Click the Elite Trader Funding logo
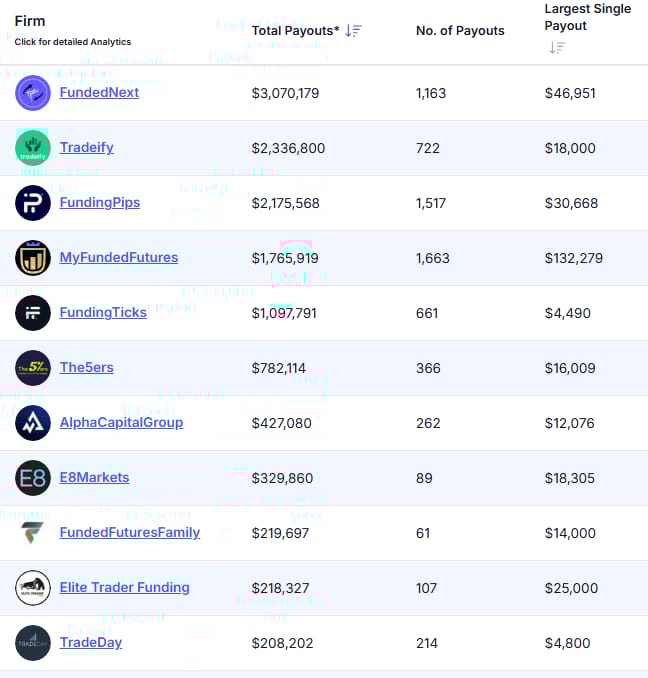 point(33,588)
